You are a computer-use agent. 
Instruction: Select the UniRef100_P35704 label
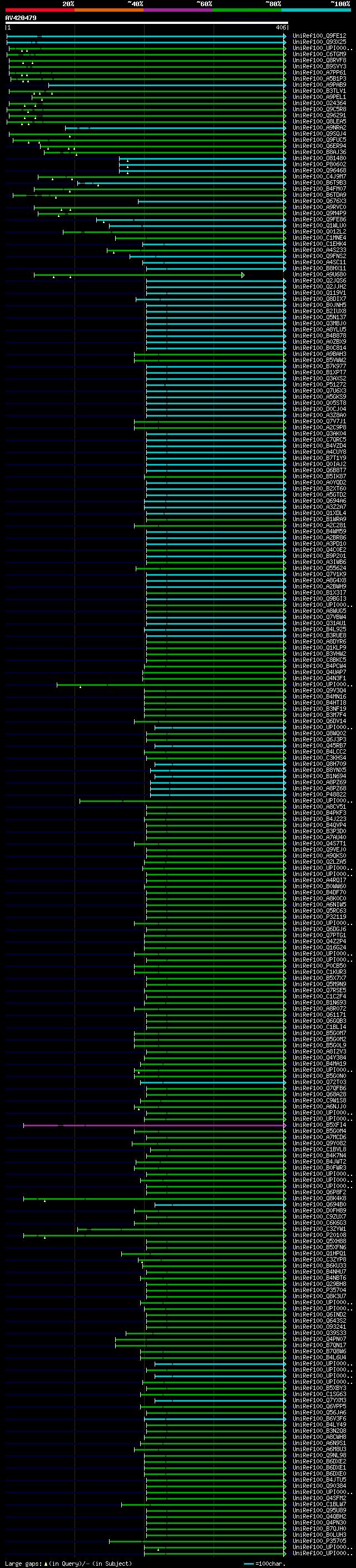click(x=319, y=1290)
